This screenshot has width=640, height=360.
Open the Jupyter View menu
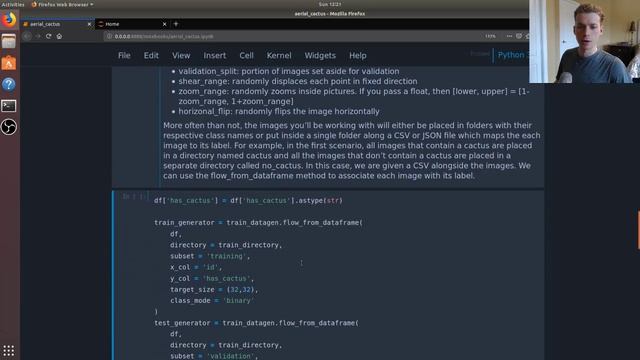tap(181, 56)
